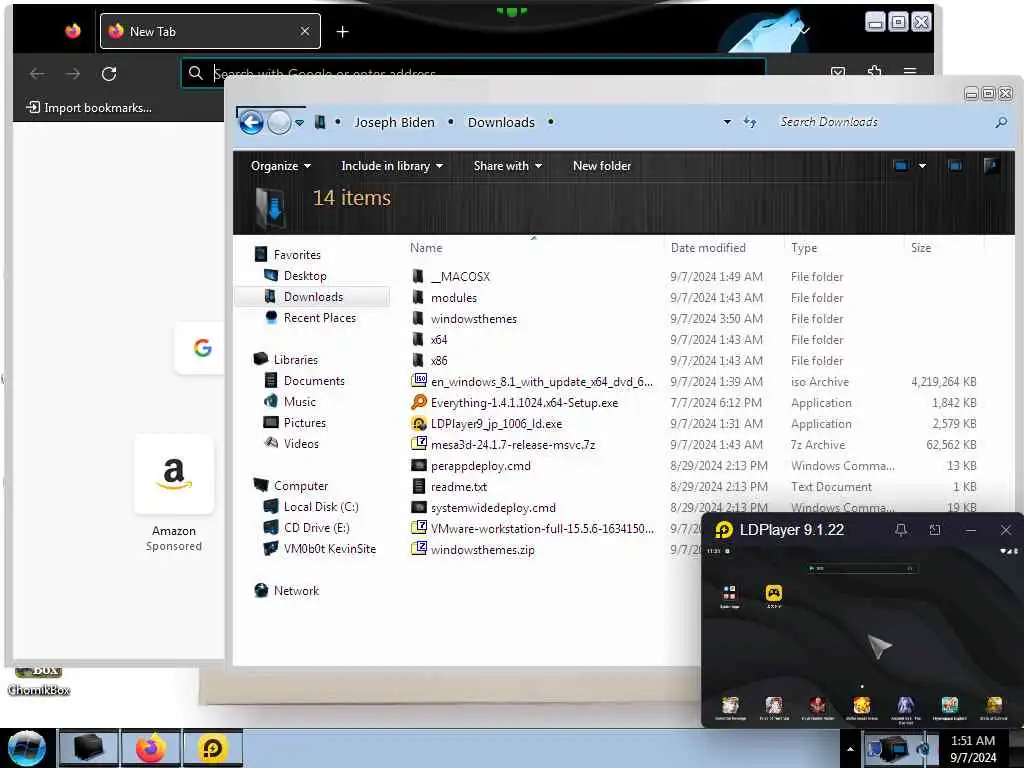The height and width of the screenshot is (768, 1024).
Task: Click Import bookmarks in Firefox toolbar
Action: pyautogui.click(x=89, y=108)
